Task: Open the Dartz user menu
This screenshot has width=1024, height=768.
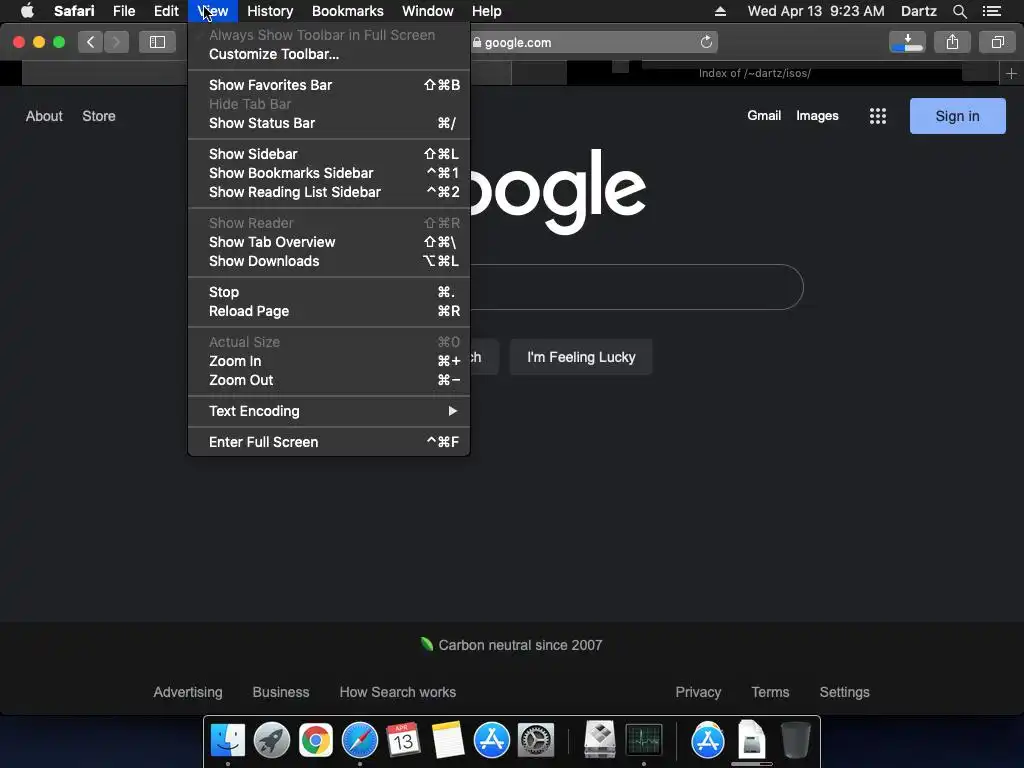Action: click(x=918, y=11)
